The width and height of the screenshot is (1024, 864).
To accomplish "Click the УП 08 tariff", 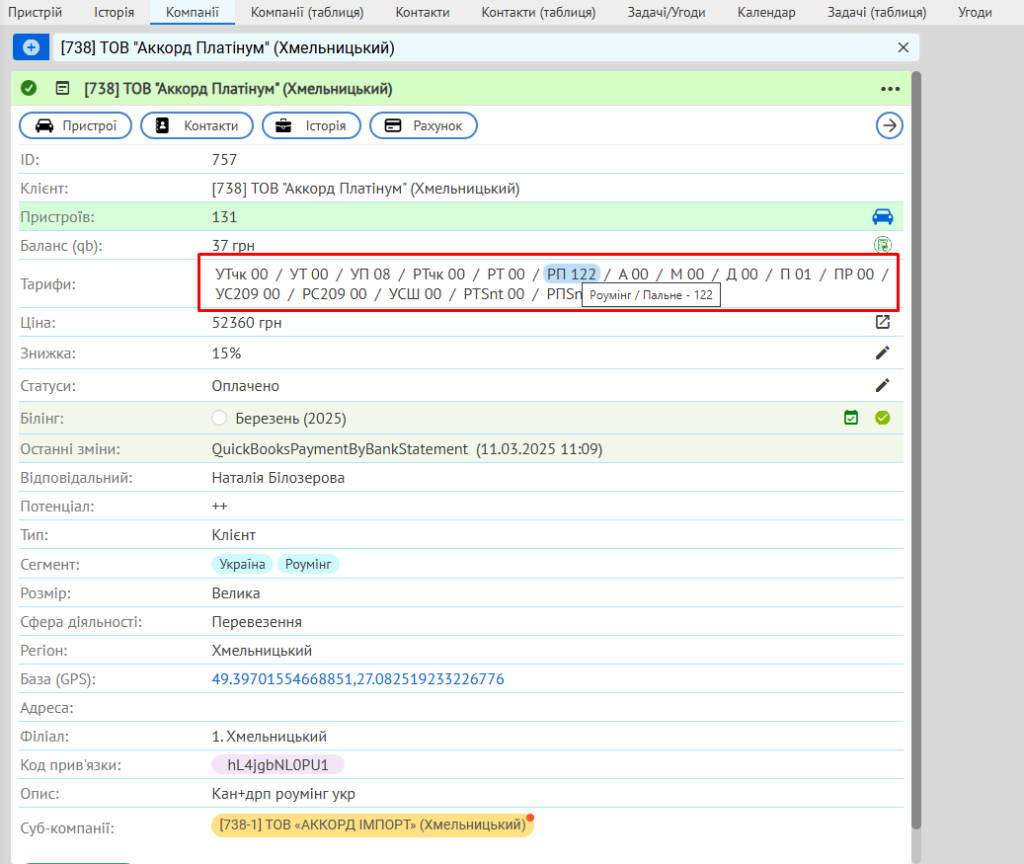I will 370,274.
